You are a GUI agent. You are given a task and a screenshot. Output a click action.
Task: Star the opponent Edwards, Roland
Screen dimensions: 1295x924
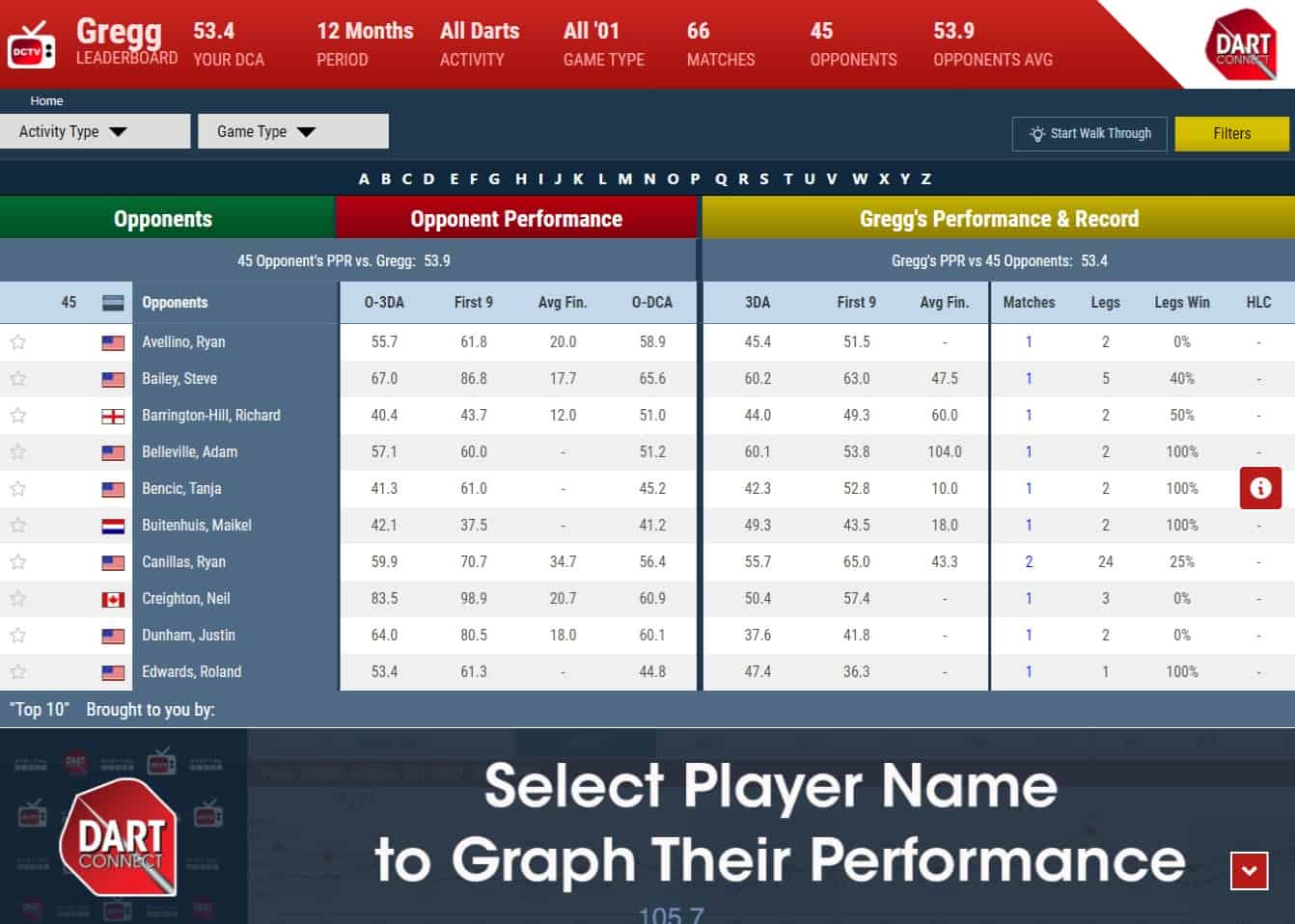click(x=17, y=671)
